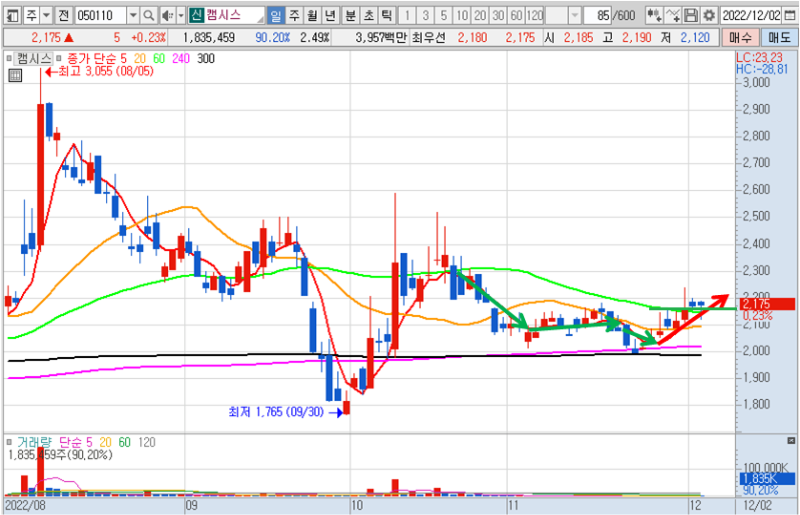Click the red 5 moving average legend
The image size is (800, 515).
[123, 59]
